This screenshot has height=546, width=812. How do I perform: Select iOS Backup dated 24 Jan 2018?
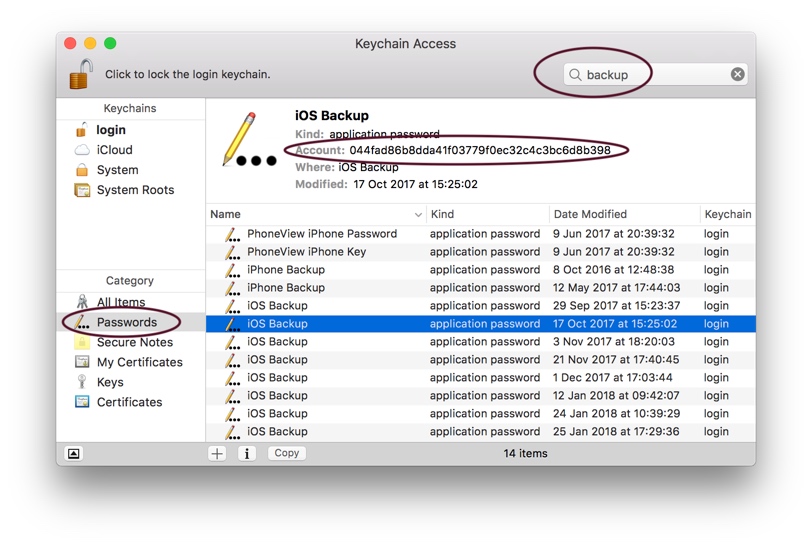pyautogui.click(x=481, y=413)
